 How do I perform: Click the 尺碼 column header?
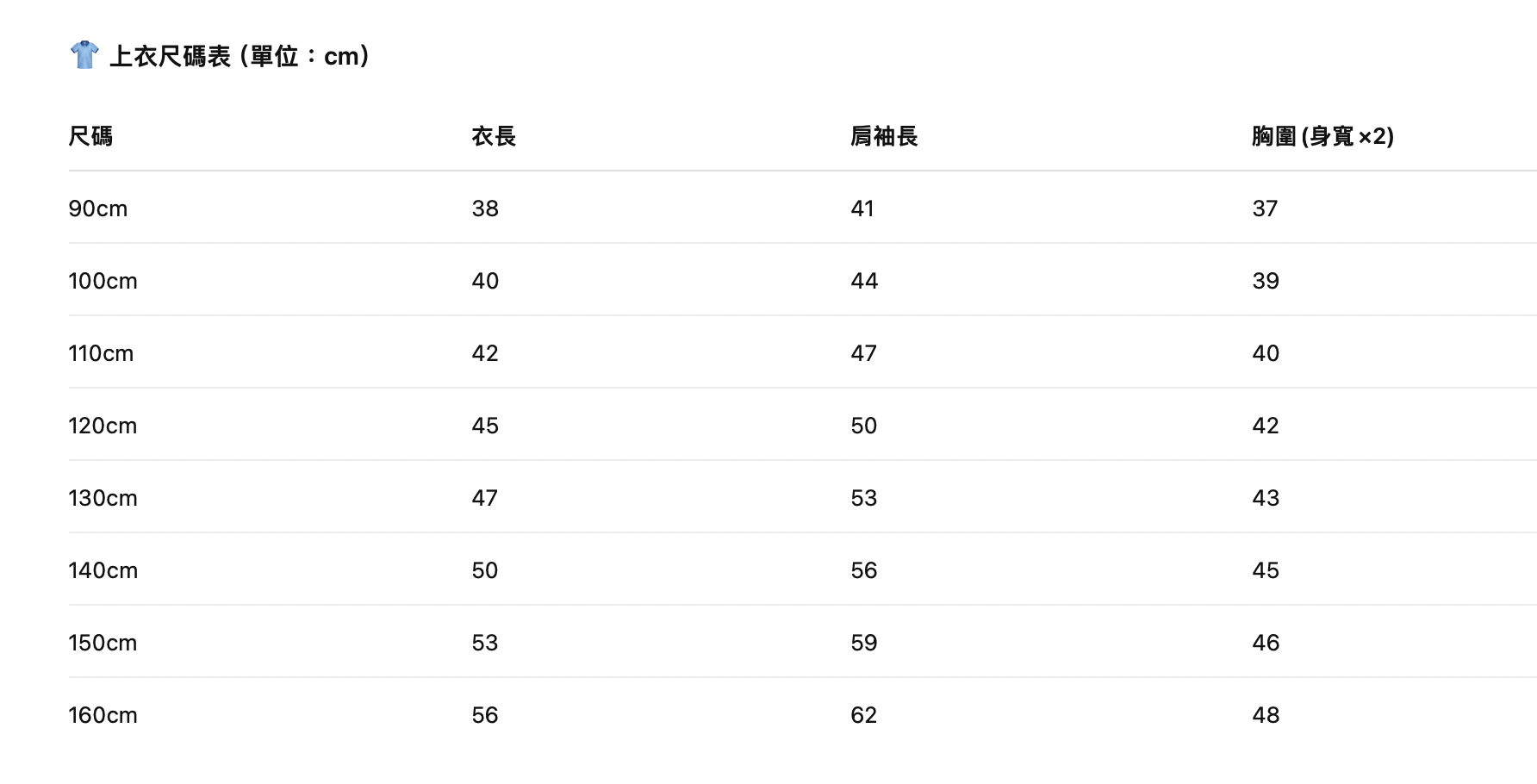(x=90, y=136)
